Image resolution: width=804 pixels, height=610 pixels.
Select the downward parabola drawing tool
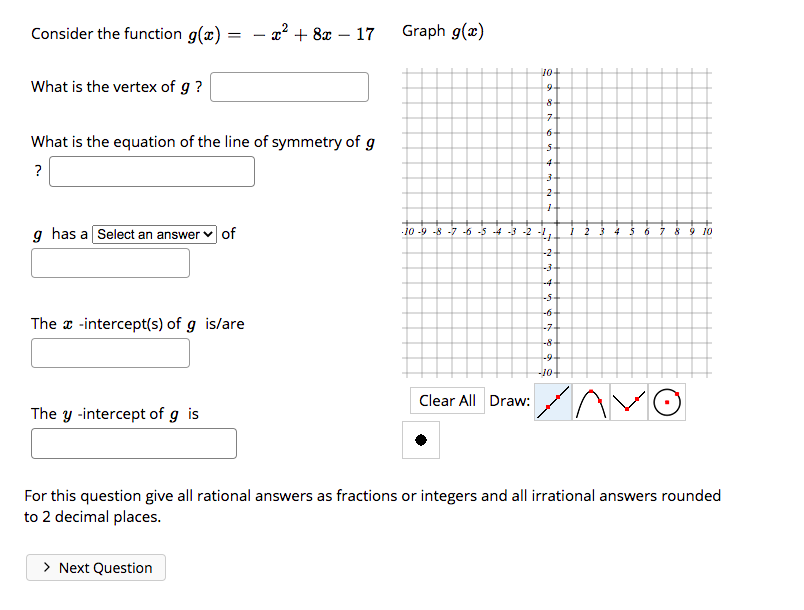coord(590,401)
